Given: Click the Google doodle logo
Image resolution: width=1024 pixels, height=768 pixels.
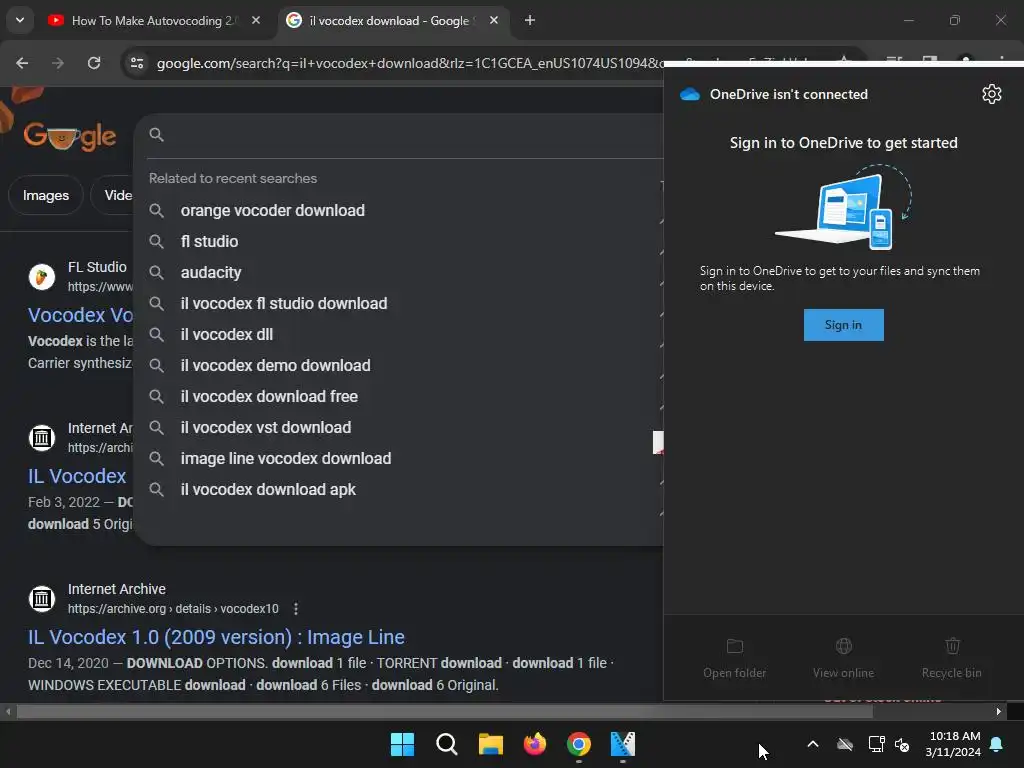Looking at the screenshot, I should pos(70,136).
